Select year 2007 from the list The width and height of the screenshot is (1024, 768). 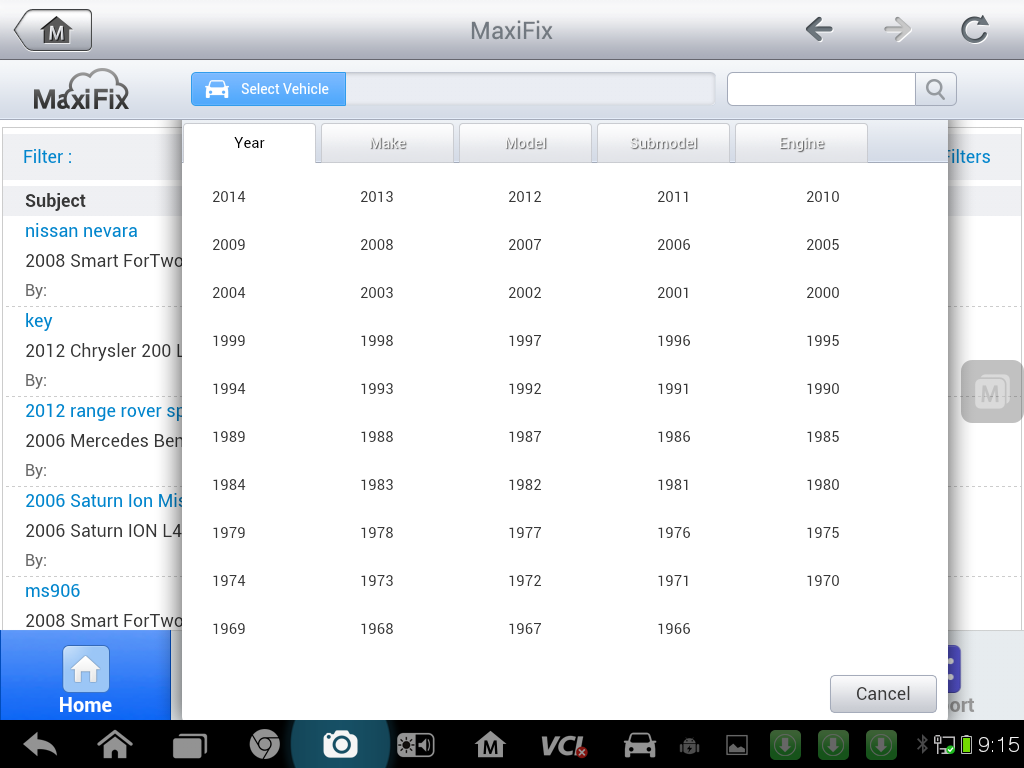(525, 245)
